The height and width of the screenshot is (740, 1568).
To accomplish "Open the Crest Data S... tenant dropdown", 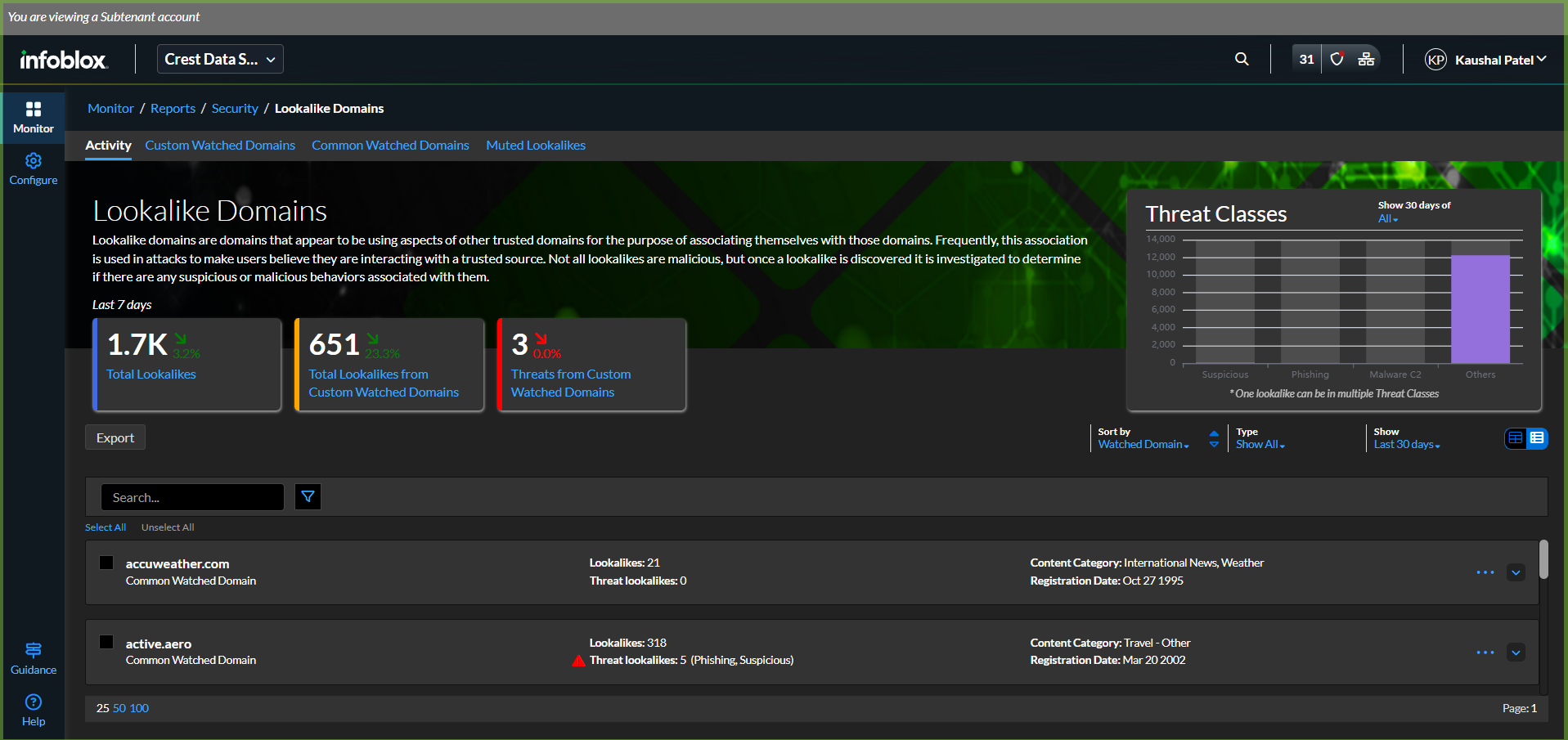I will coord(220,59).
